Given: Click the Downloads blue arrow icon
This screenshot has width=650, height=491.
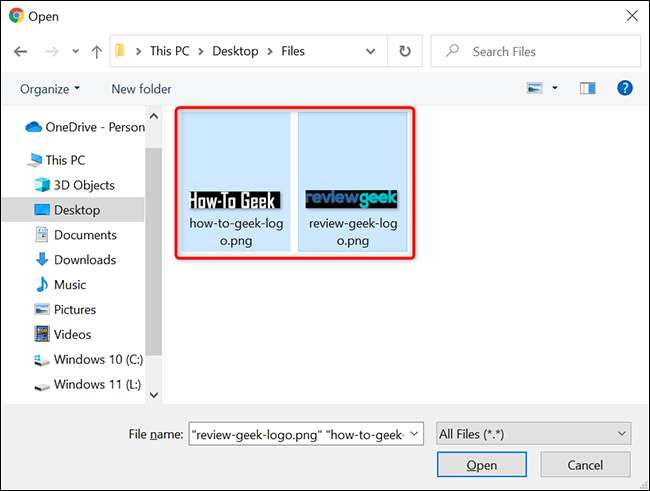Looking at the screenshot, I should 42,259.
